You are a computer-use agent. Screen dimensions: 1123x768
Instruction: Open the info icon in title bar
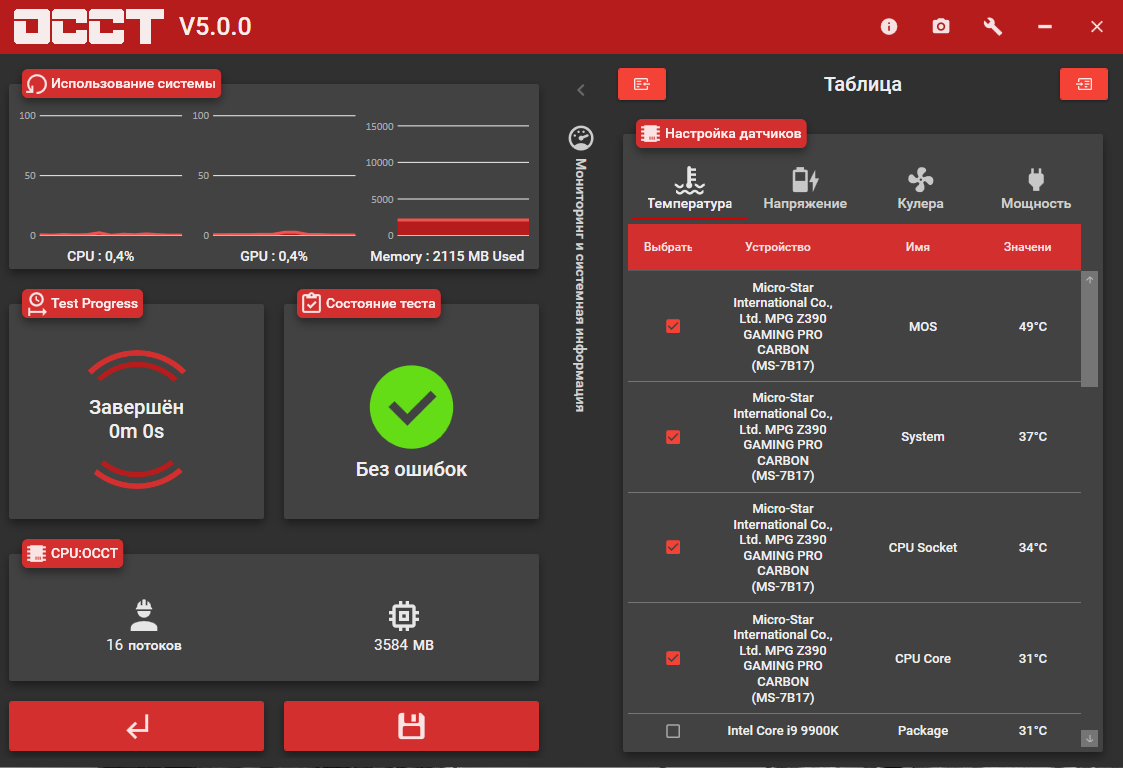point(889,27)
